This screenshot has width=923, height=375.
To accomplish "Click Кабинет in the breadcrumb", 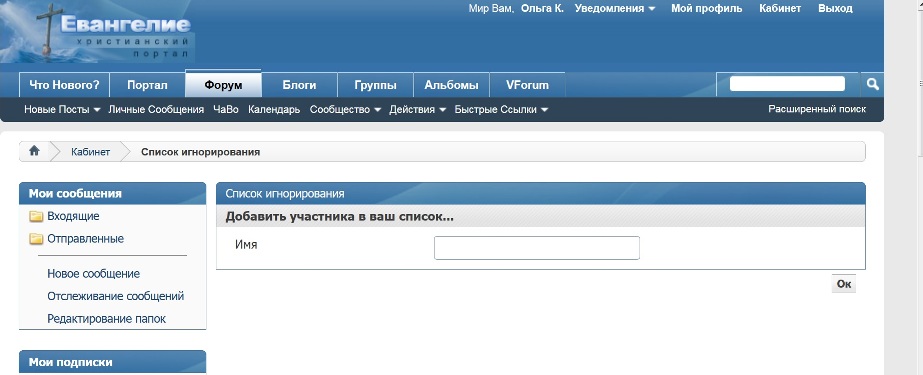I will 91,152.
